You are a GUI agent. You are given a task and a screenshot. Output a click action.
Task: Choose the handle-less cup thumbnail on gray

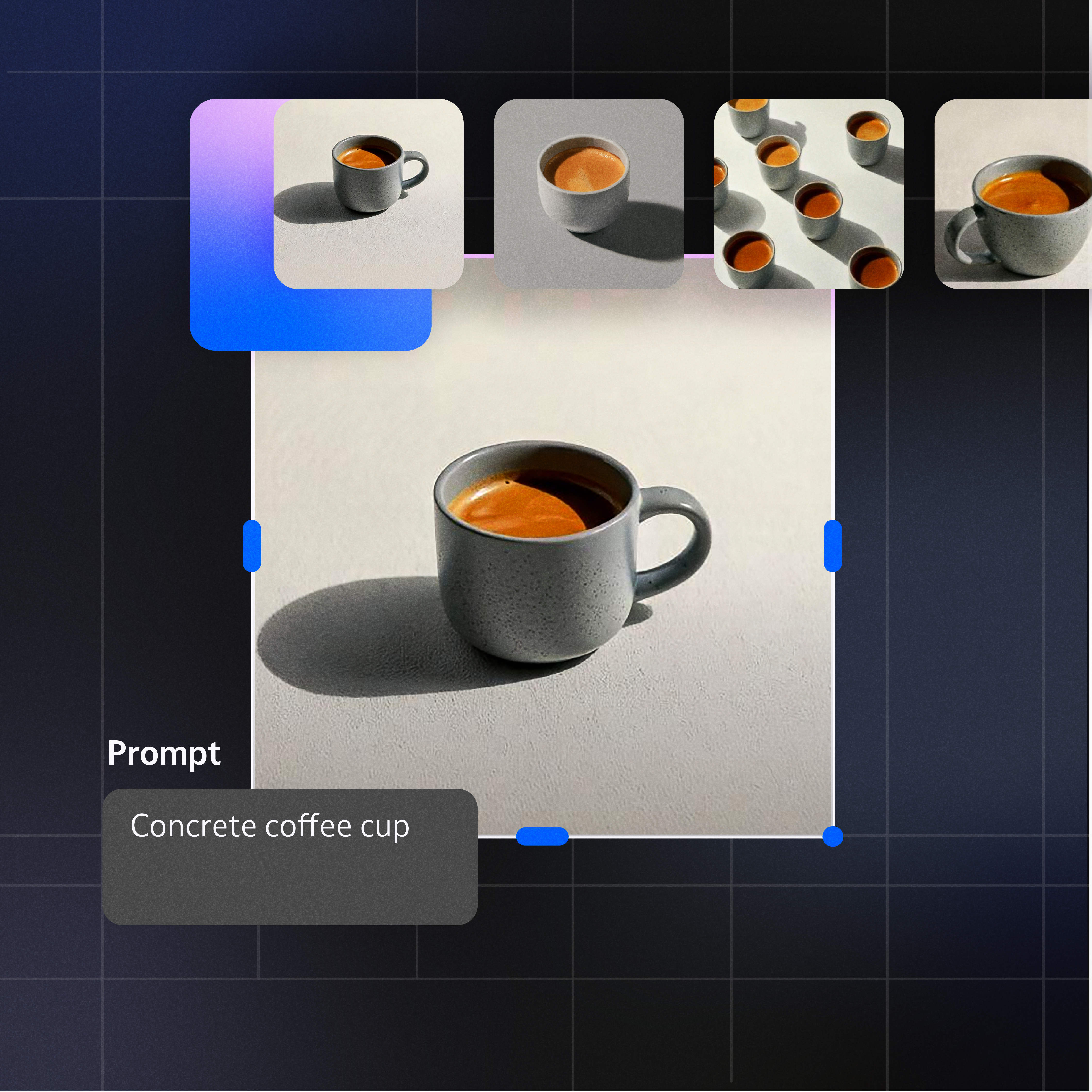[588, 194]
